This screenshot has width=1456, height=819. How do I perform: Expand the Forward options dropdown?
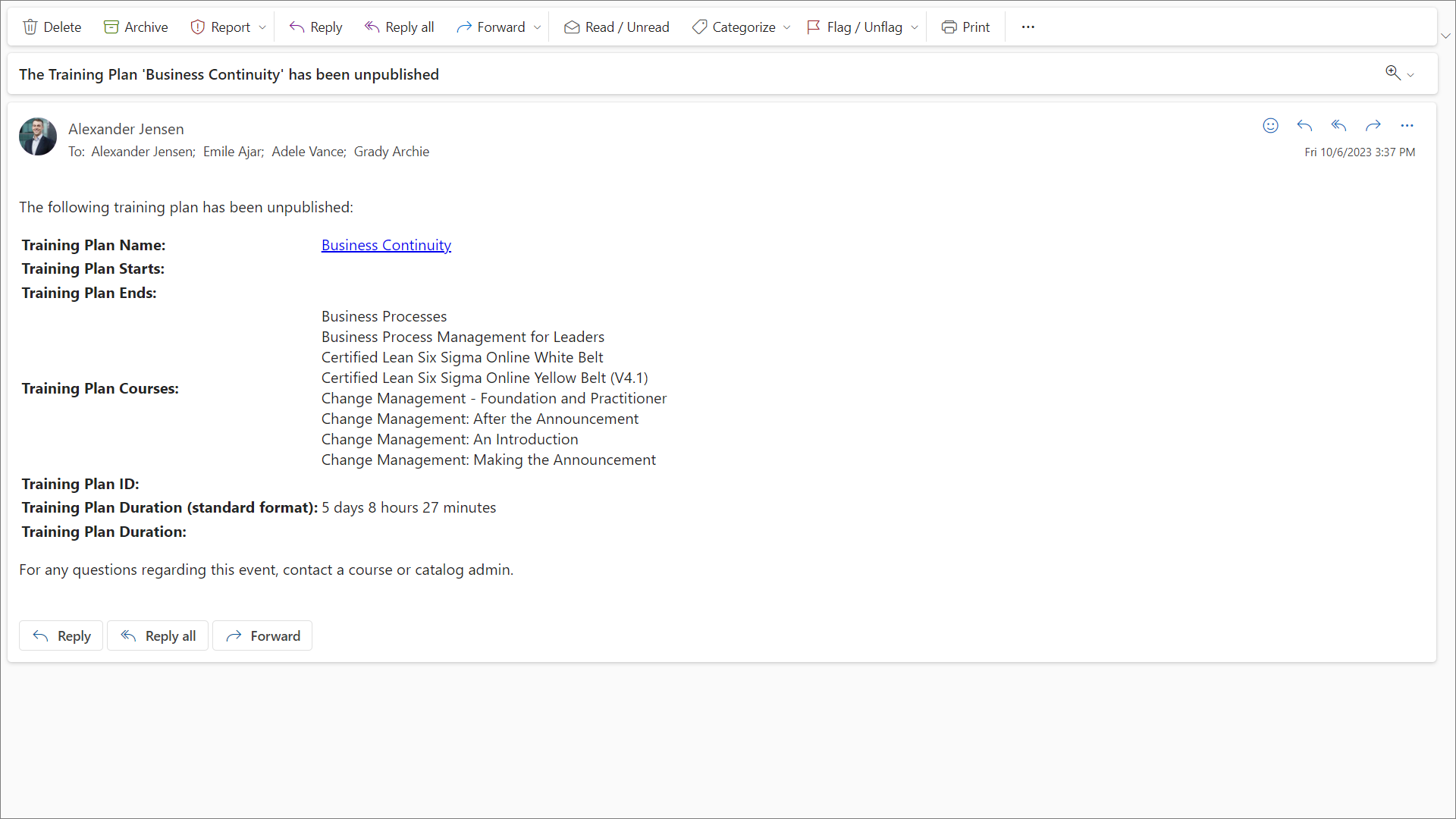[538, 27]
